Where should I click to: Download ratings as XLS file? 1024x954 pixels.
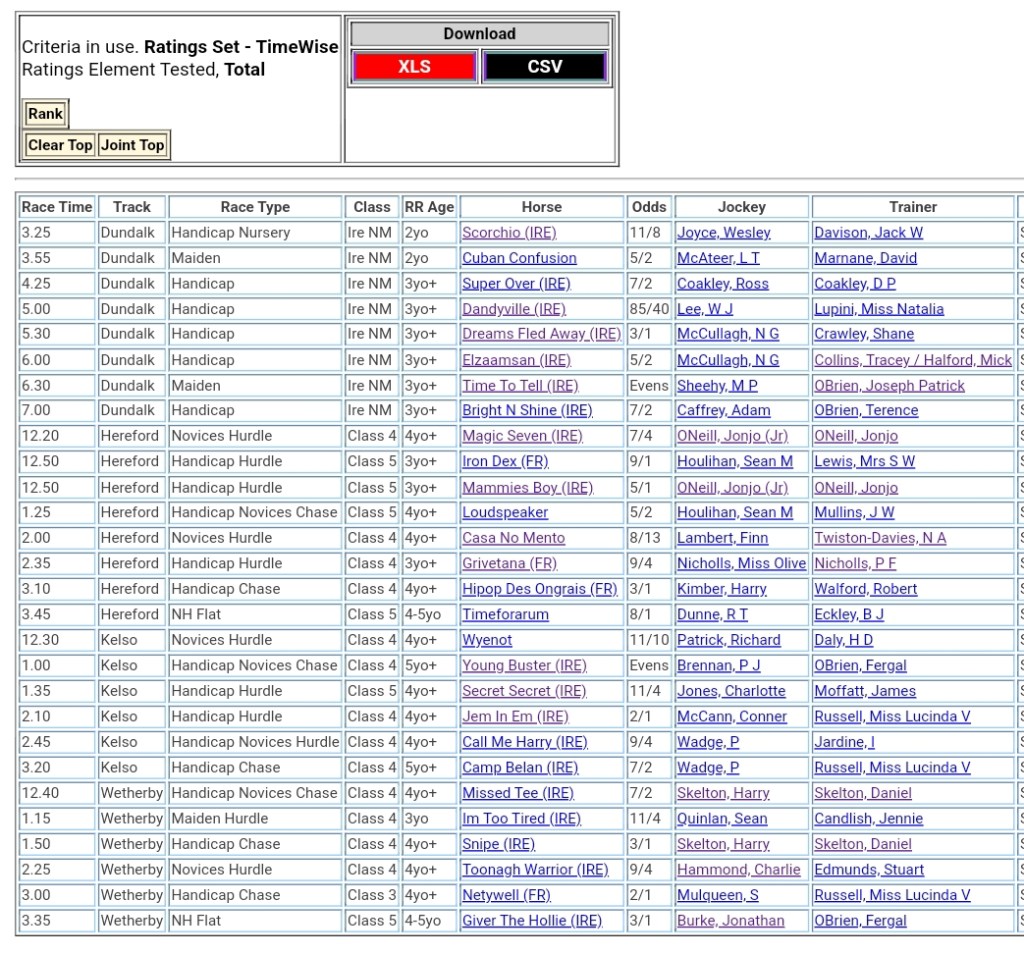(x=414, y=67)
